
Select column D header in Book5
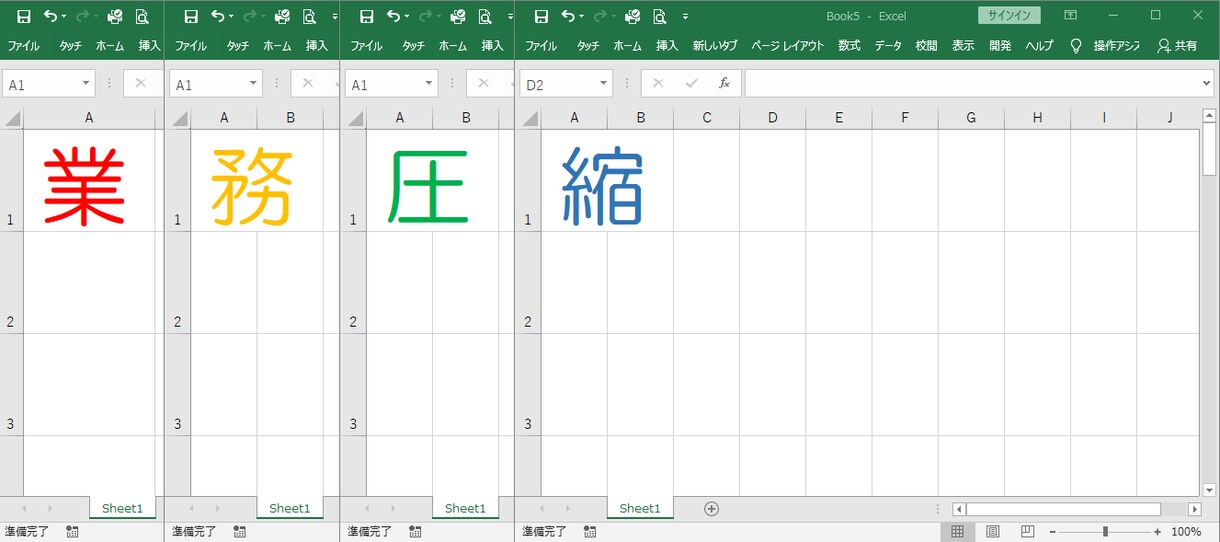coord(772,118)
